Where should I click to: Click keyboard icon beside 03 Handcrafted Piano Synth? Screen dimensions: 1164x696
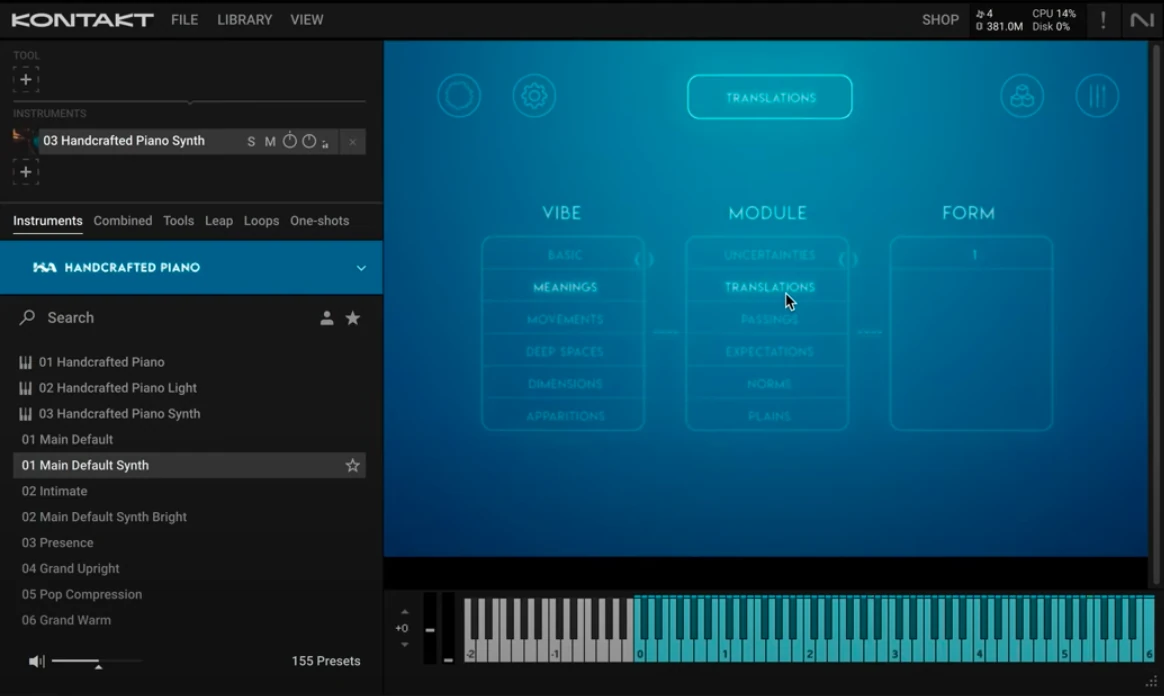tap(25, 414)
